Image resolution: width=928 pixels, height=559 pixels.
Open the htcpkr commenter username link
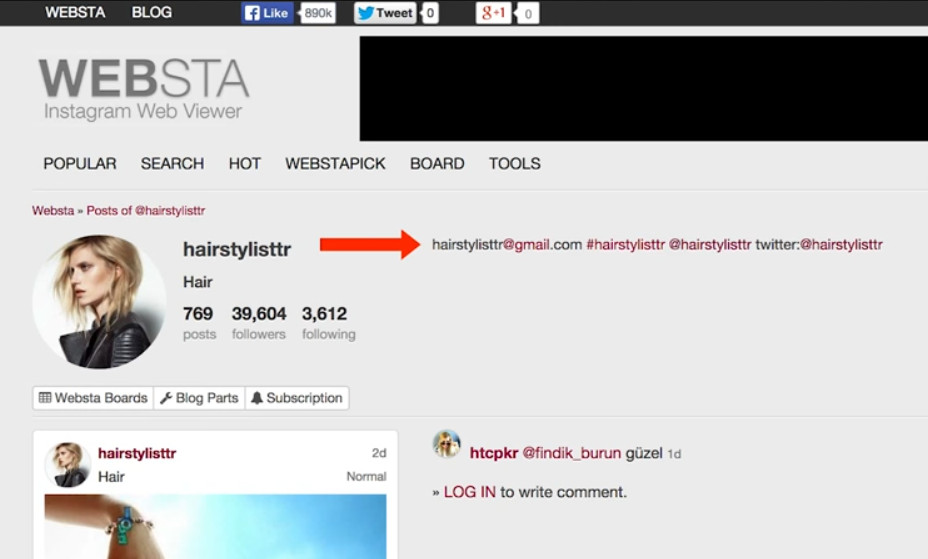click(494, 453)
